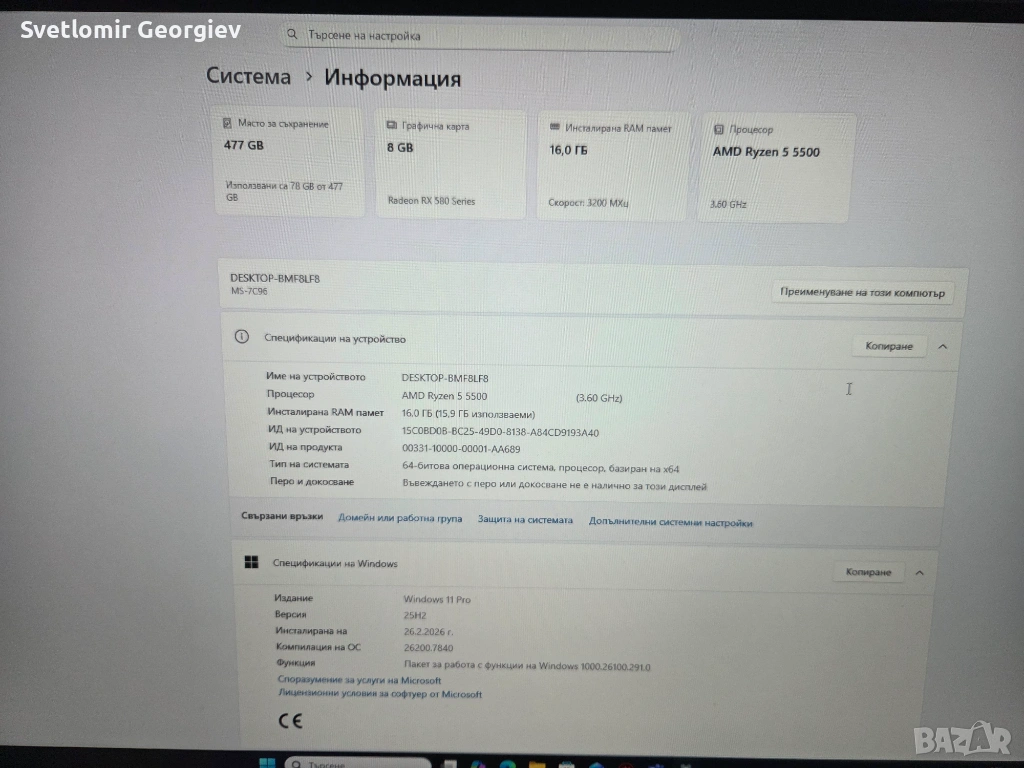Select product ID 00331-10000-00001-AA689

[461, 449]
